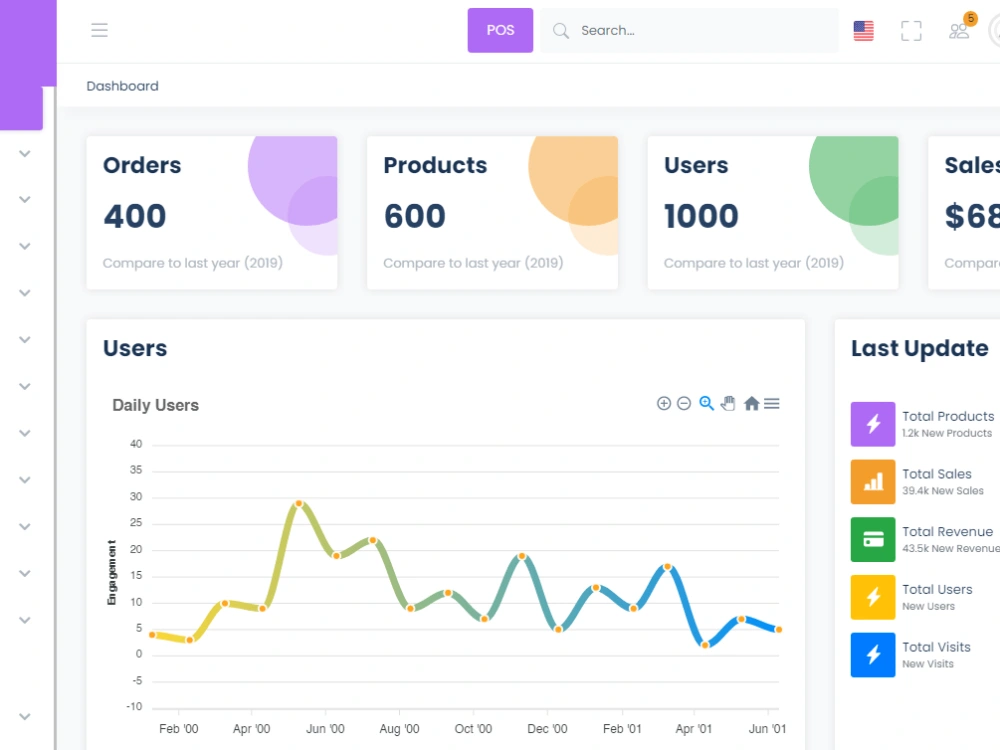Expand the topmost sidebar chevron
The image size is (1000, 750).
[25, 154]
